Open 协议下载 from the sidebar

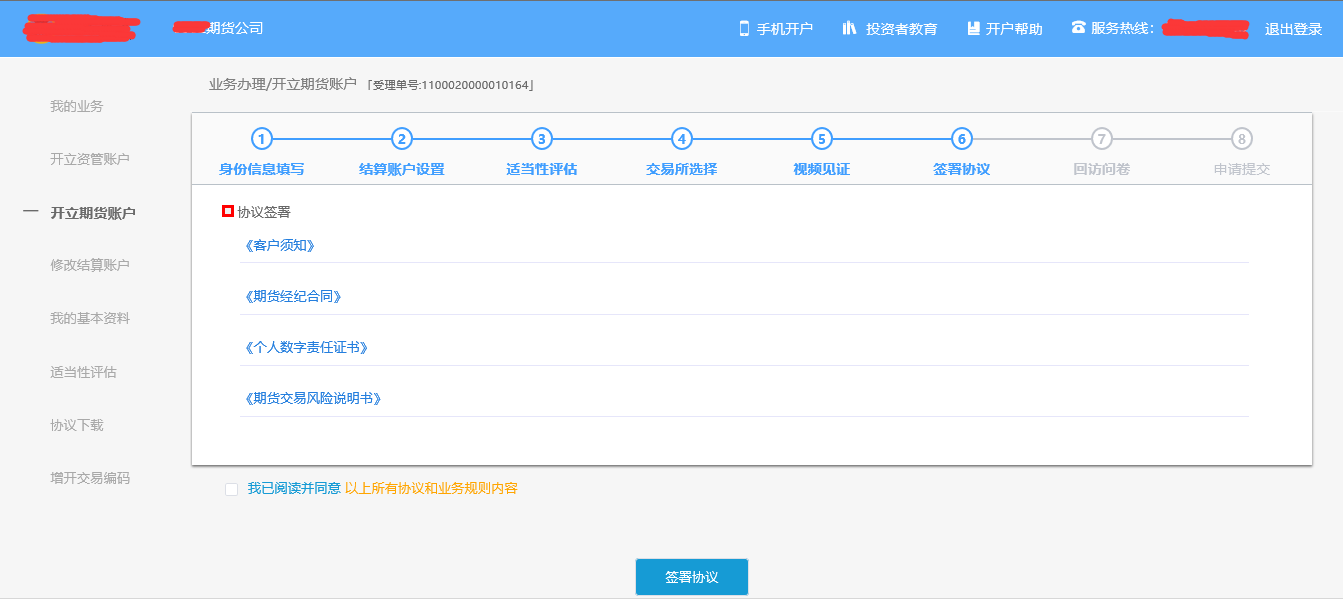click(x=77, y=425)
